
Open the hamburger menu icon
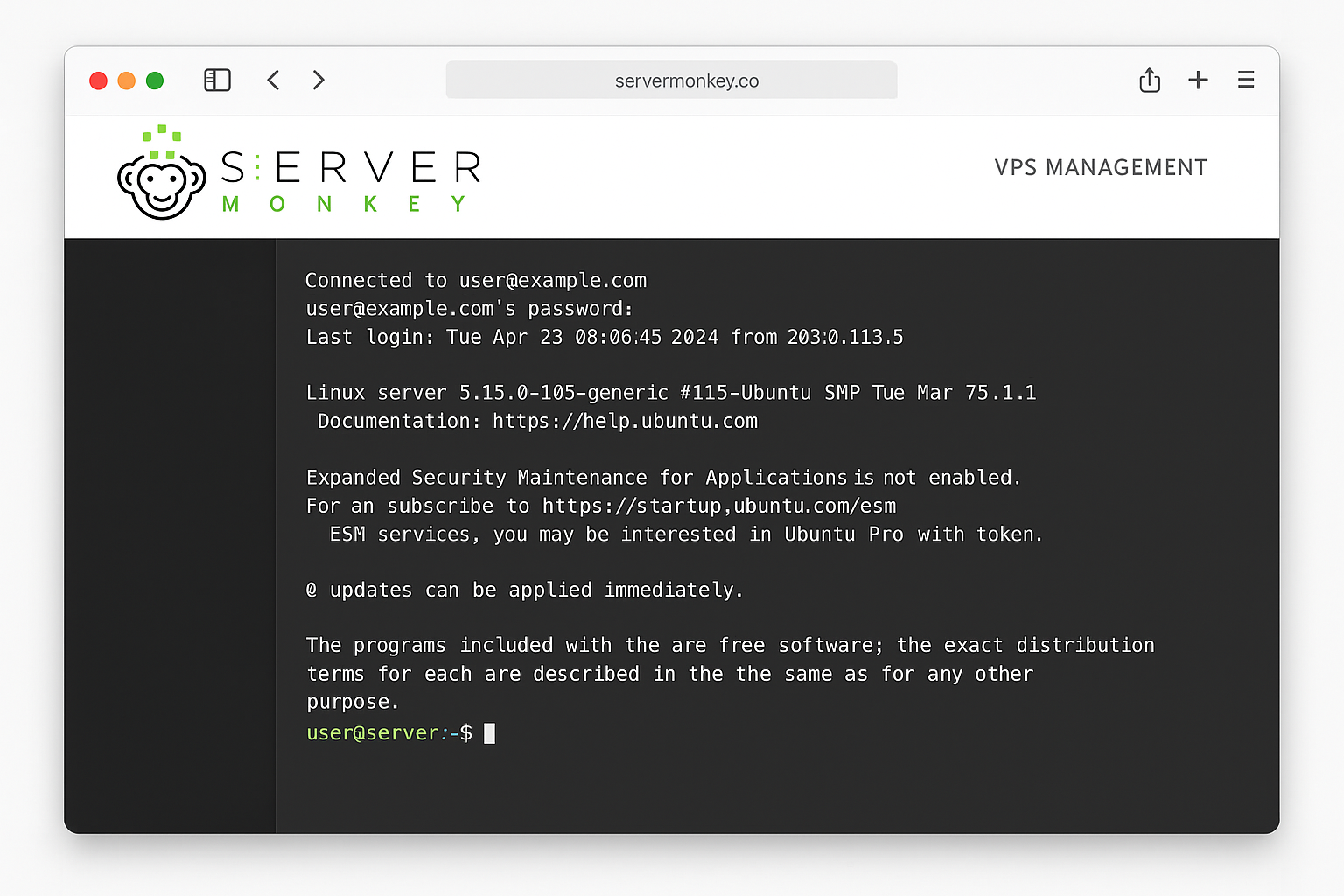click(x=1246, y=80)
